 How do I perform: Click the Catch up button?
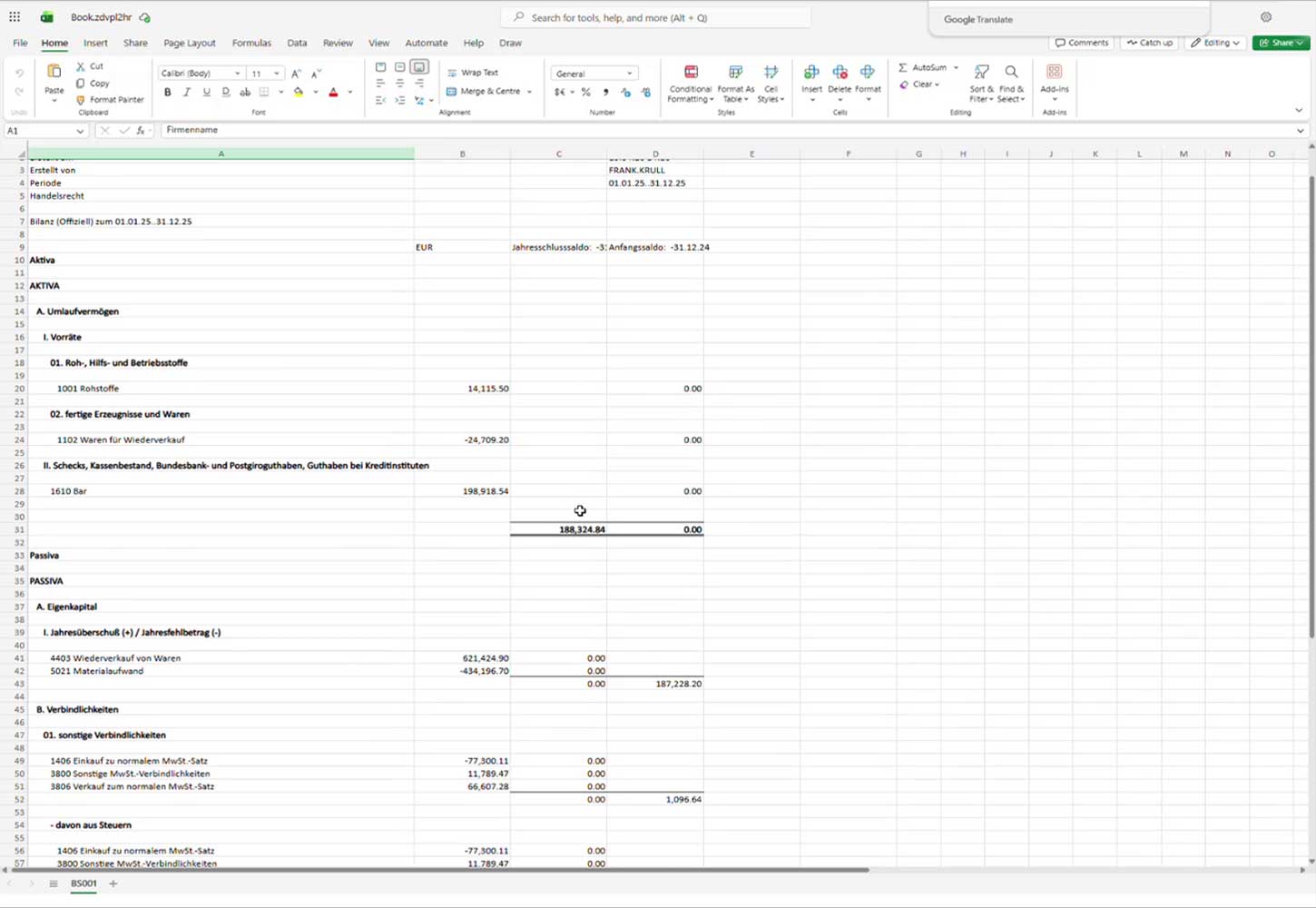click(1150, 43)
